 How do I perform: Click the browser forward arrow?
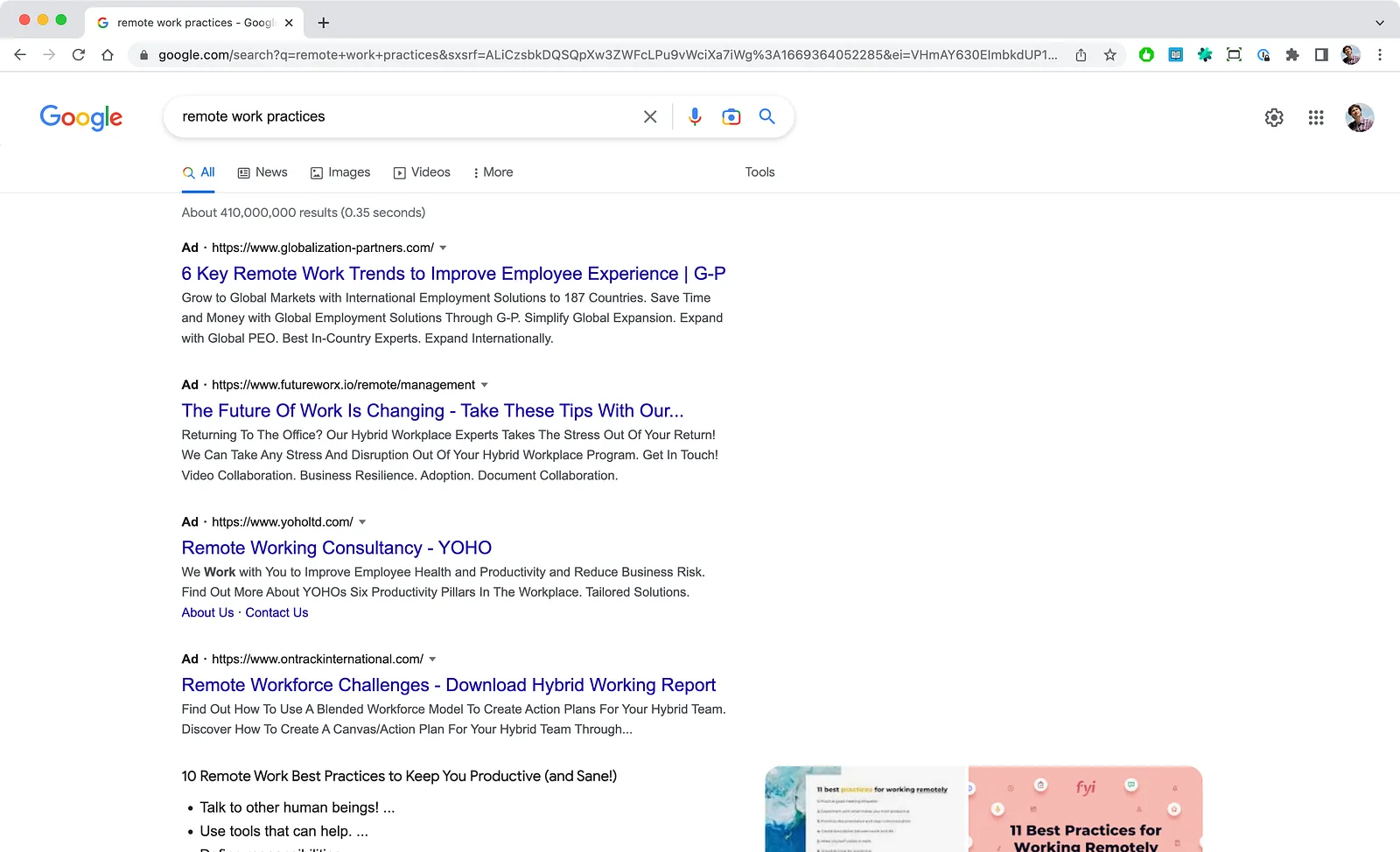49,54
